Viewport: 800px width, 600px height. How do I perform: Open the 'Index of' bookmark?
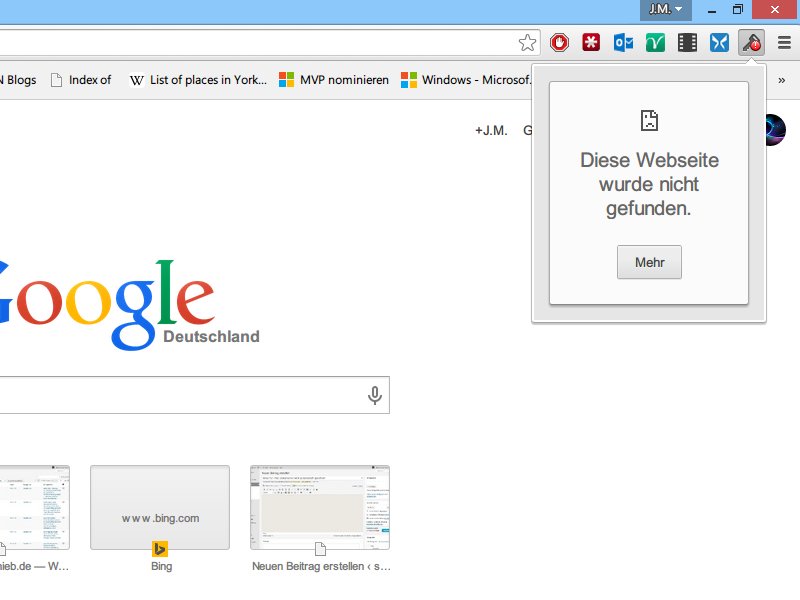81,80
